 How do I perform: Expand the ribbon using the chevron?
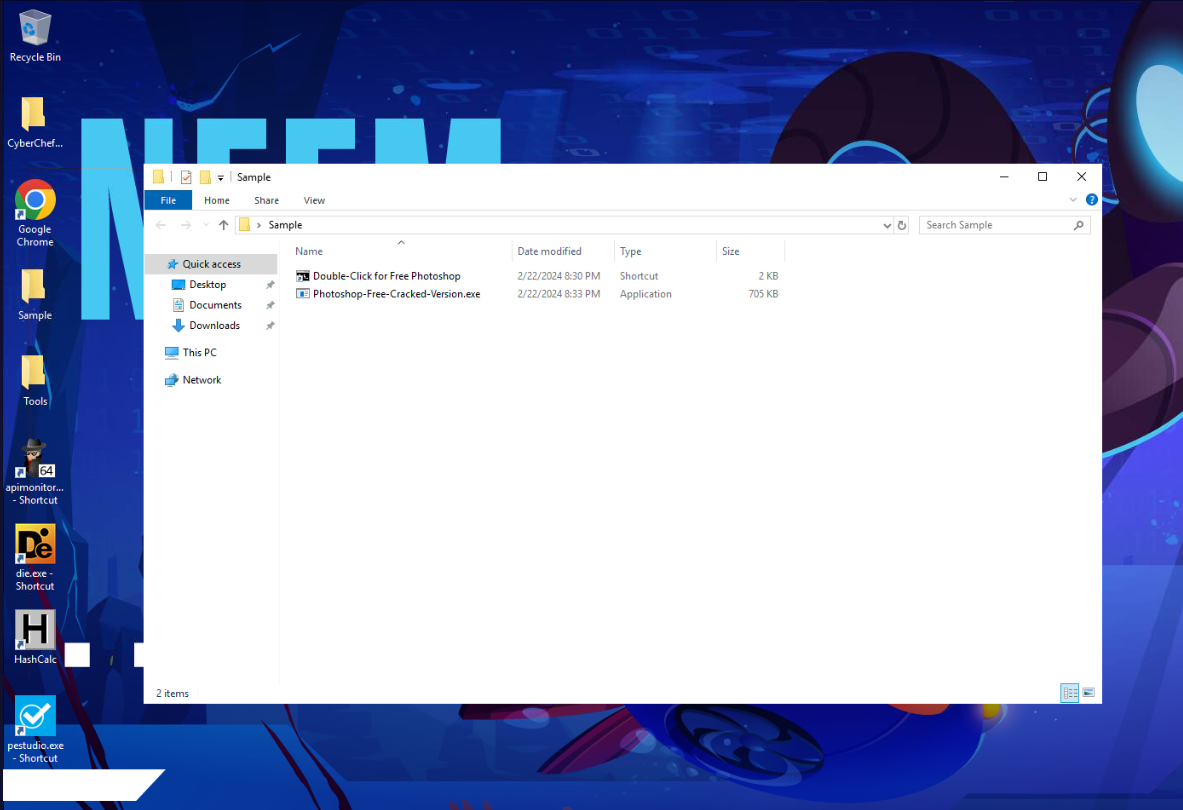click(x=1073, y=200)
